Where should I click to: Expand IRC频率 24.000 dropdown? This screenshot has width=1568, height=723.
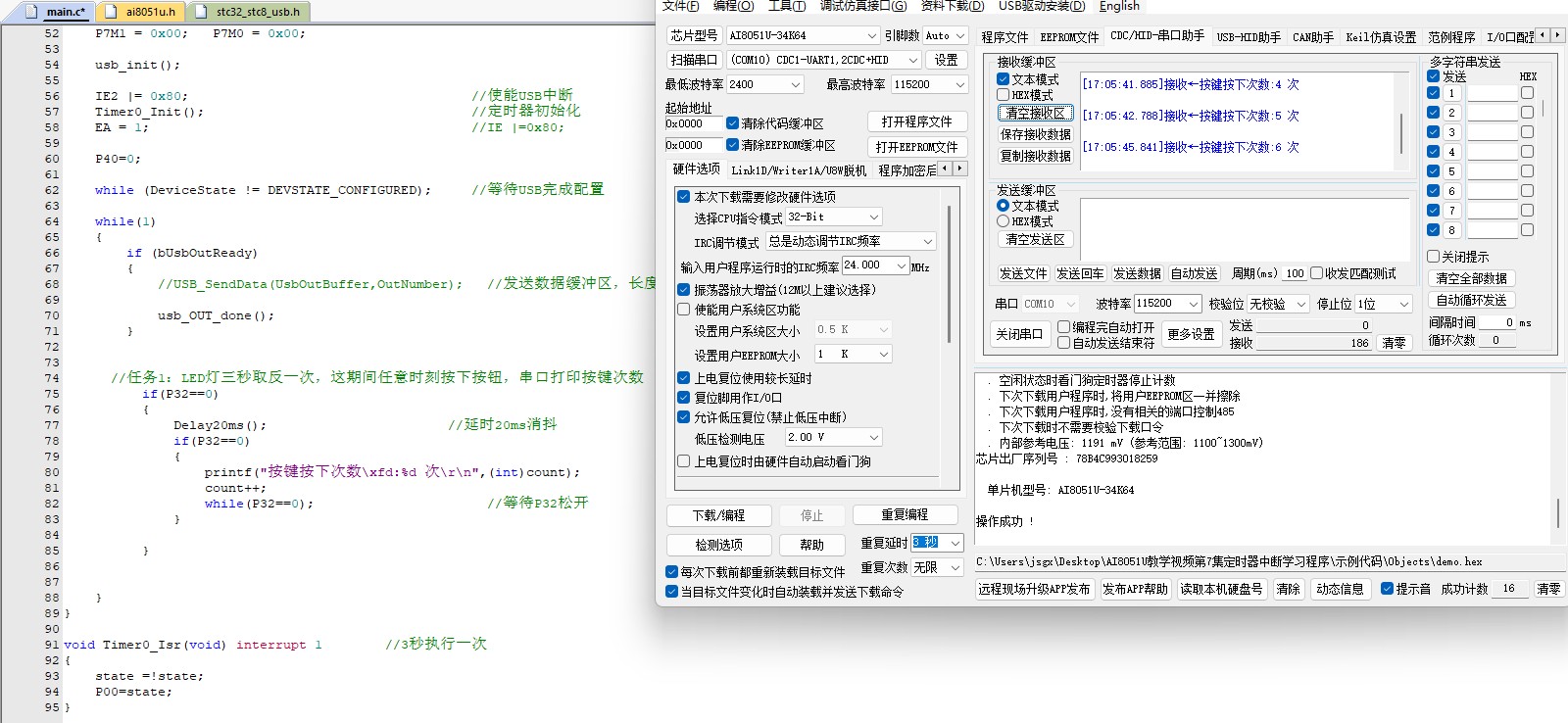(x=901, y=265)
